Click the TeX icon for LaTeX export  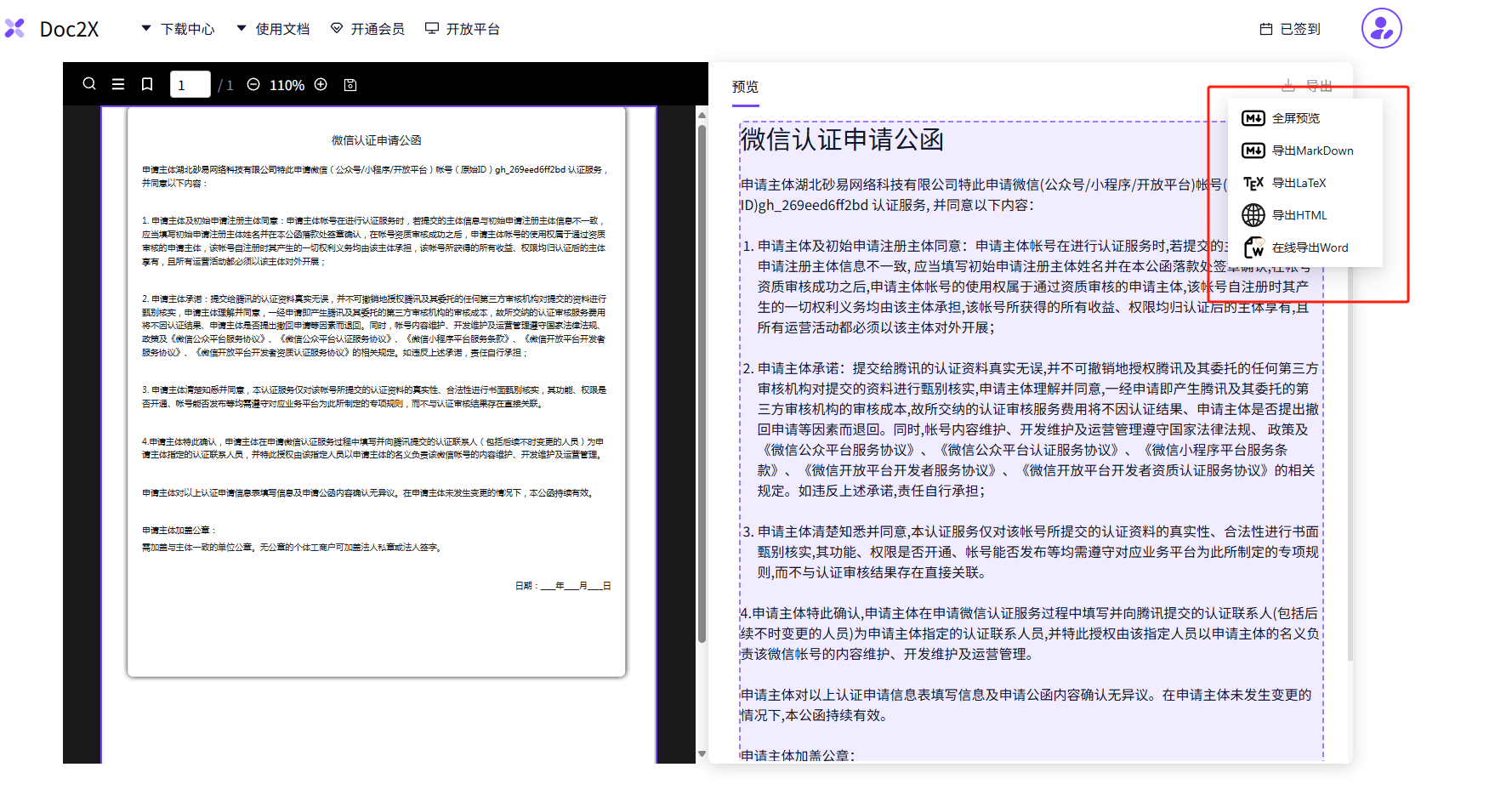pos(1253,183)
